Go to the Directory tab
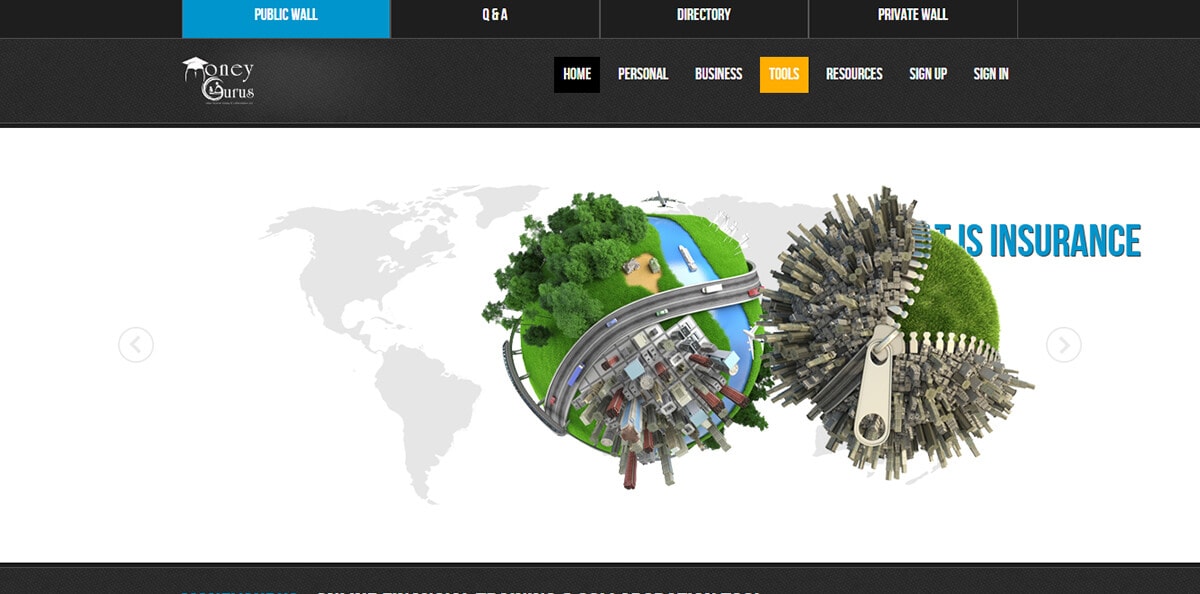The height and width of the screenshot is (594, 1200). 704,16
